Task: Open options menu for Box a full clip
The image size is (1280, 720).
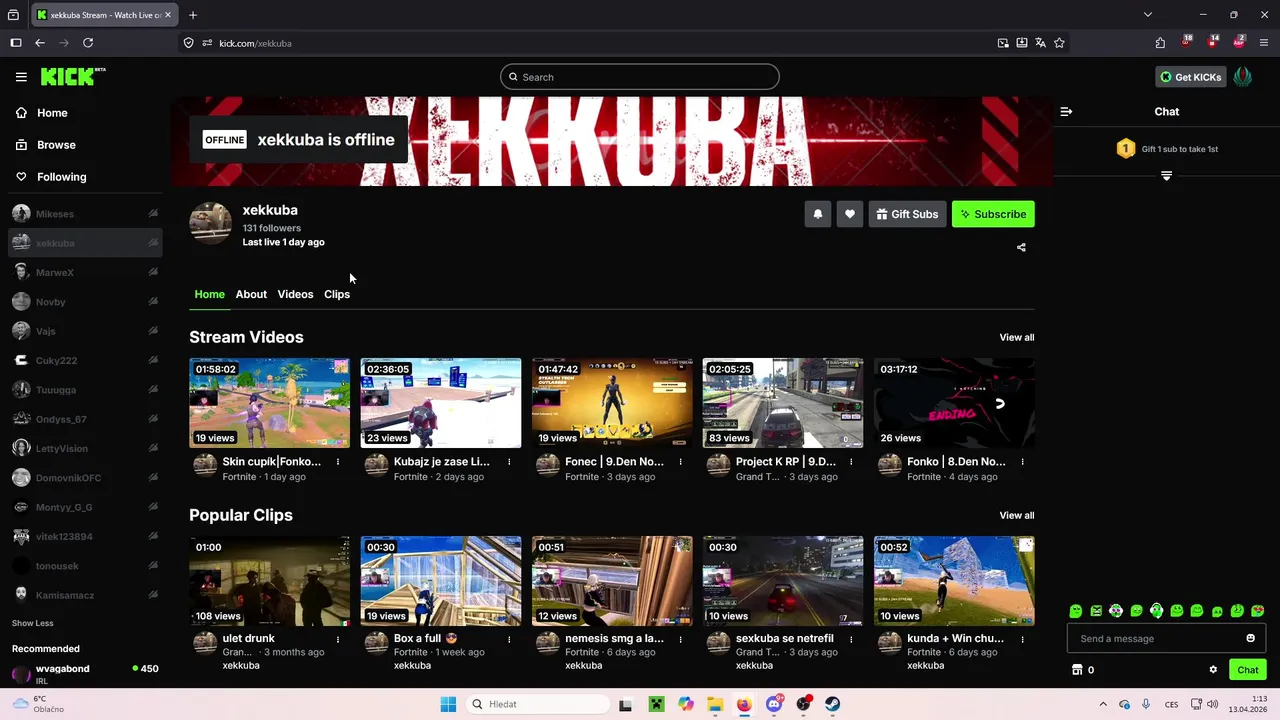Action: coord(509,639)
